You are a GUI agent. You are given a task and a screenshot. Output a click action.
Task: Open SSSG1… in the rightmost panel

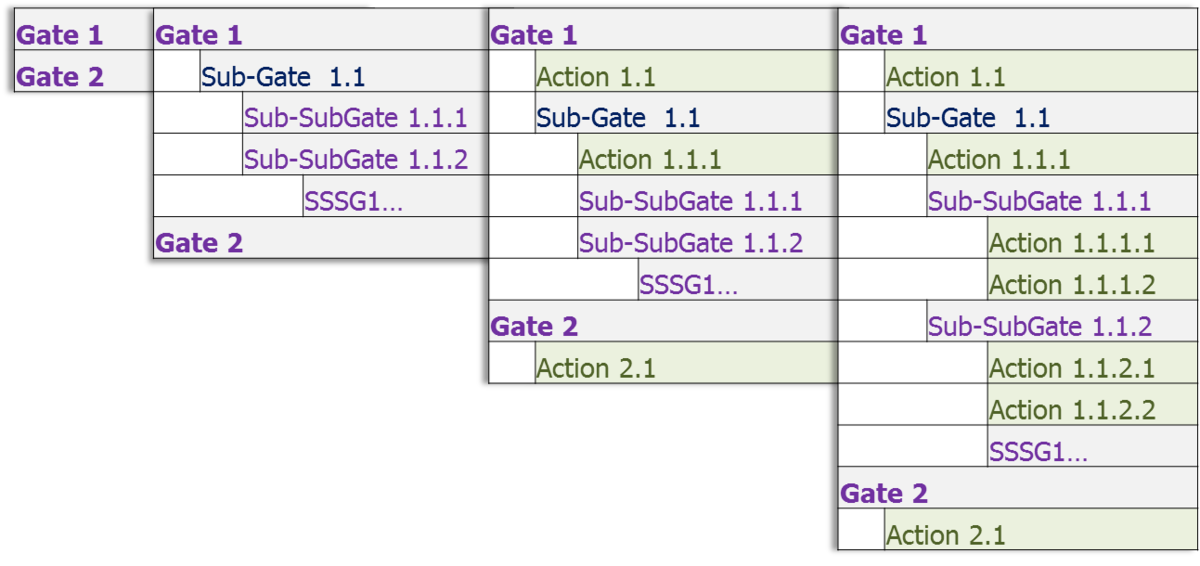(1093, 451)
